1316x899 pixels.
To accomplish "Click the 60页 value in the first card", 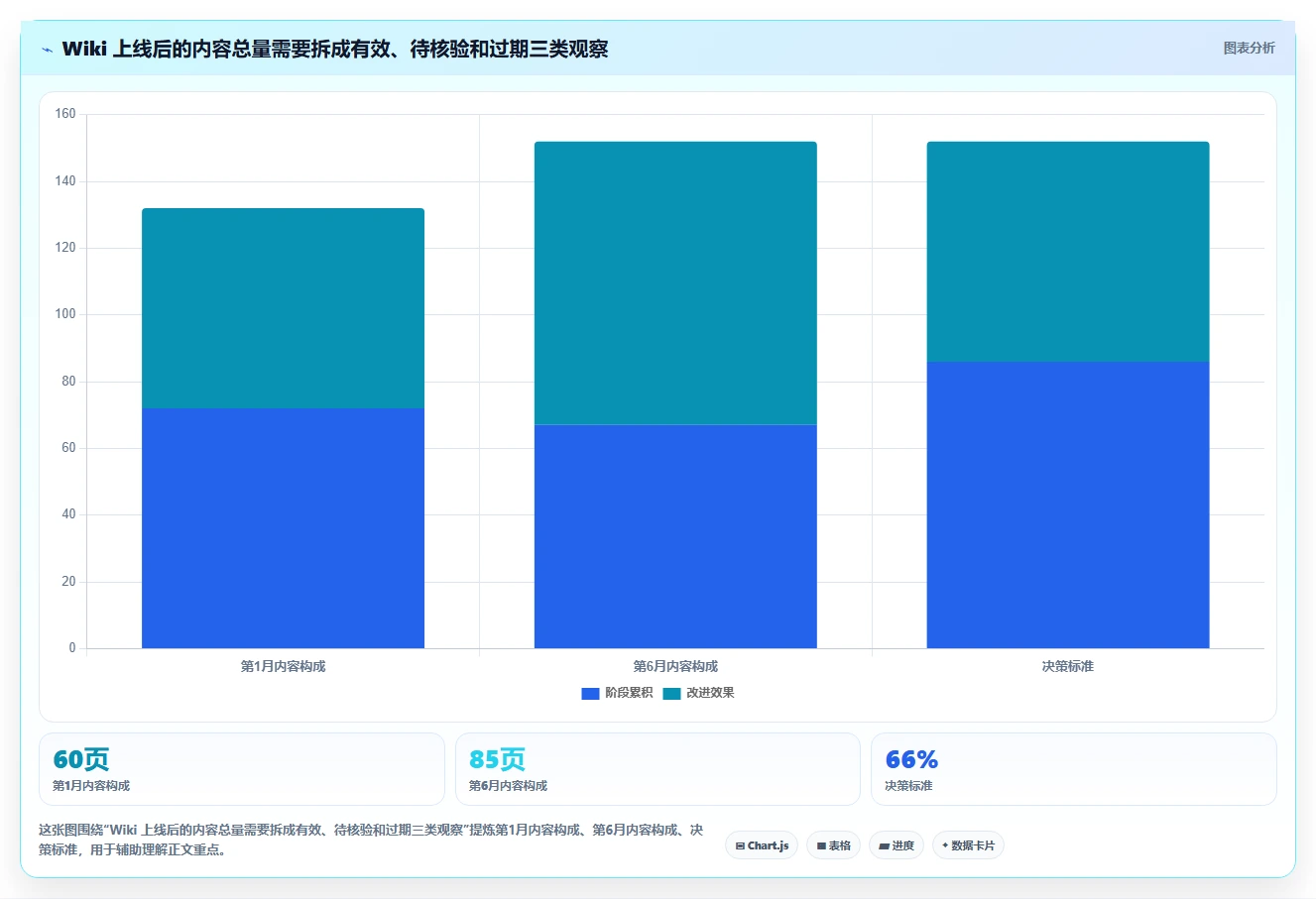I will (81, 759).
